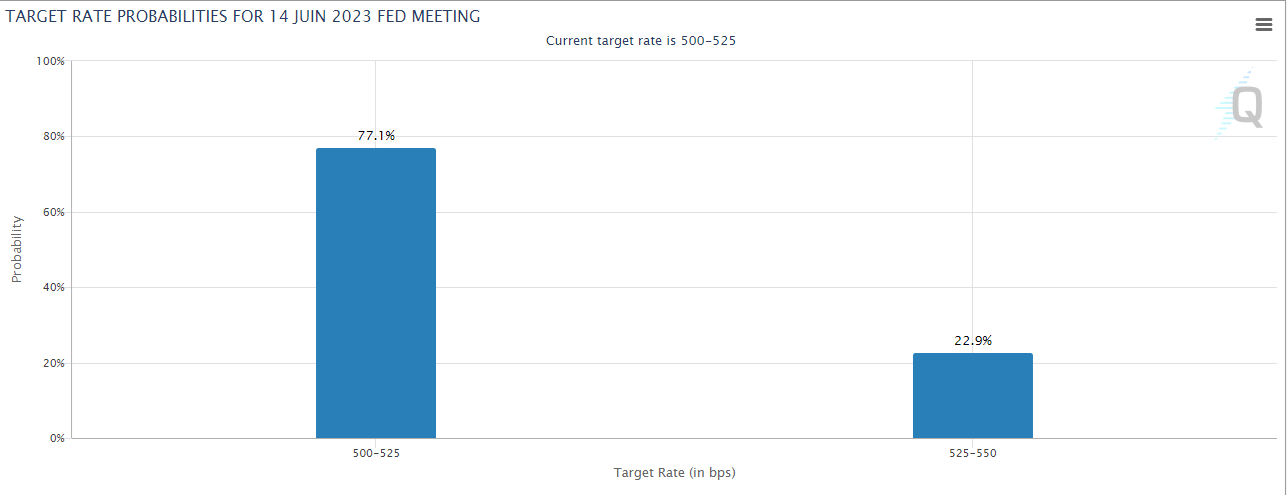
Task: Click the 40% y-axis tick label
Action: point(53,288)
